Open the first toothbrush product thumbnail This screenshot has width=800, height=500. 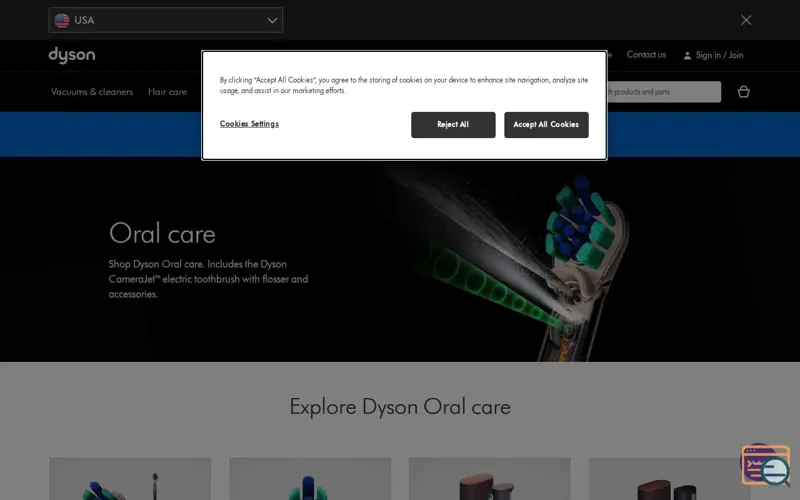(130, 479)
